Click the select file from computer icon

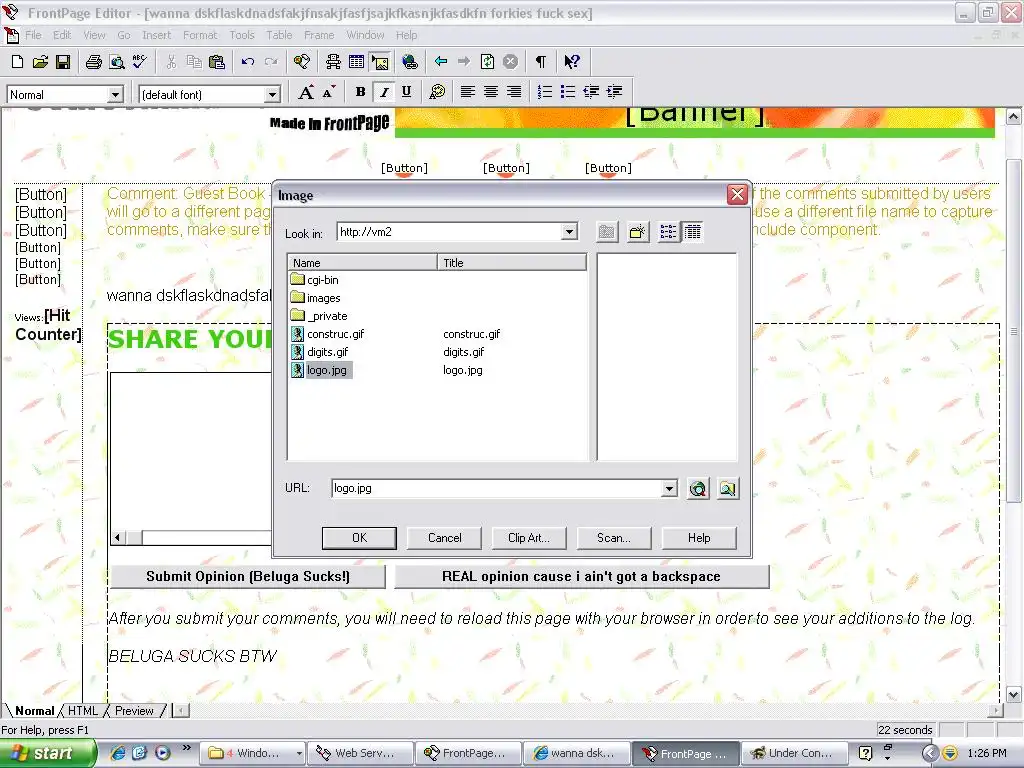[x=728, y=488]
